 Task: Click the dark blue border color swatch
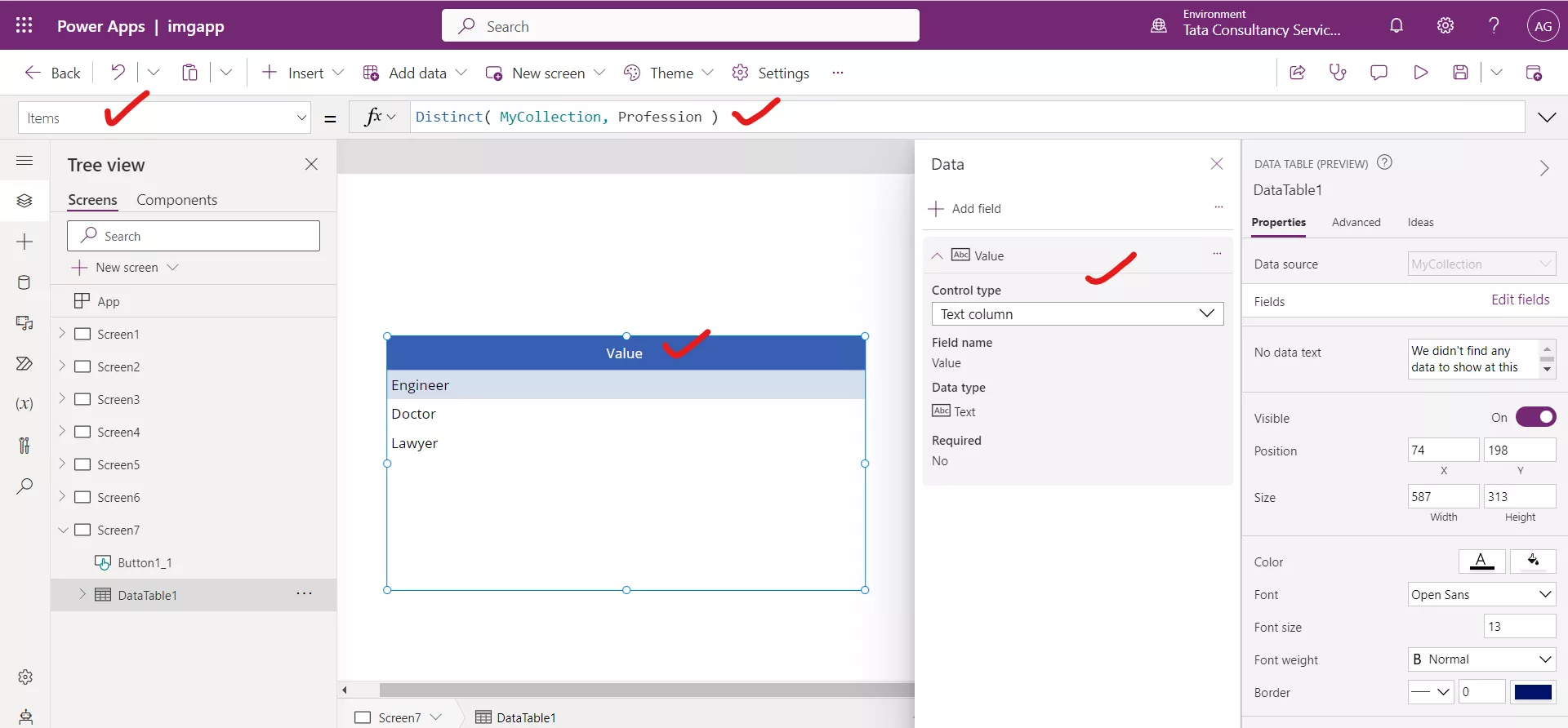(x=1533, y=691)
